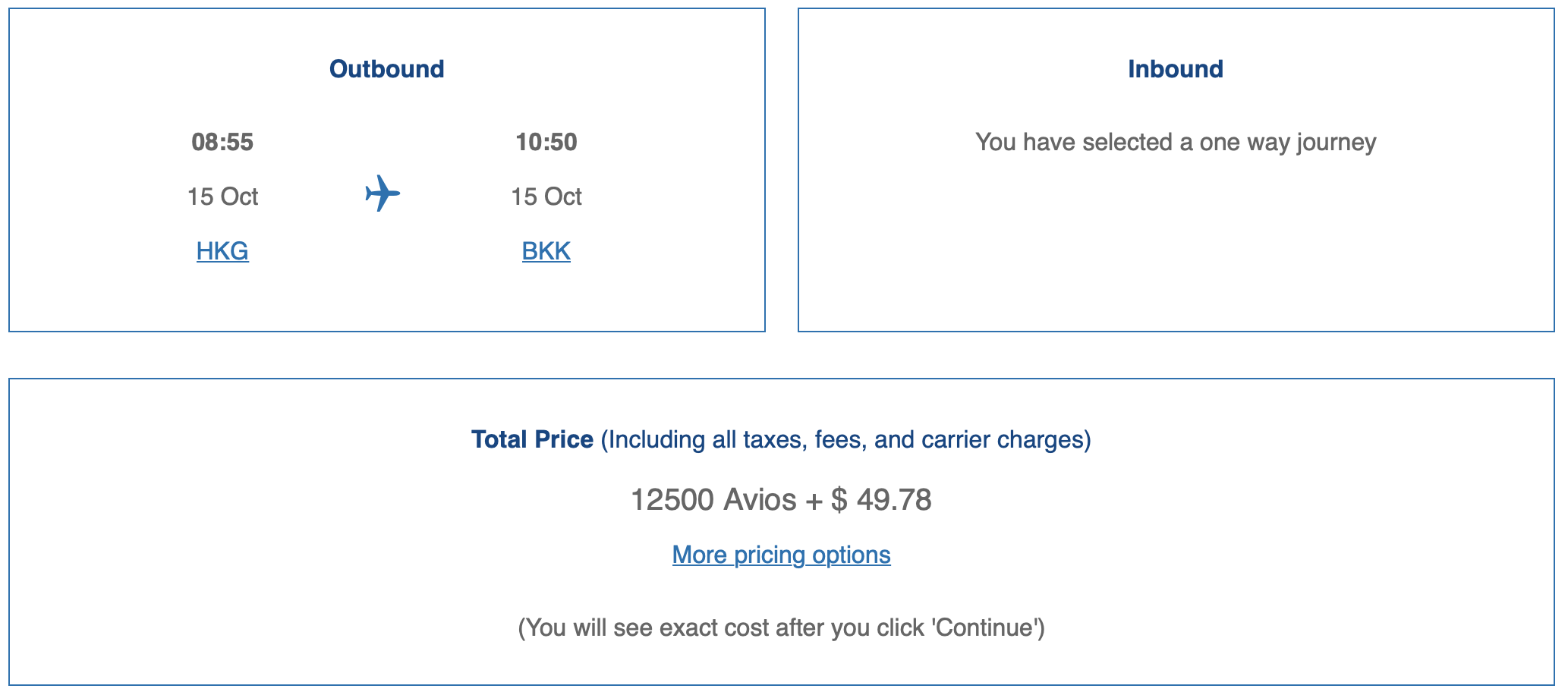Screen dimensions: 1568x695
Task: Click the 15 Oct arrival date
Action: click(546, 197)
